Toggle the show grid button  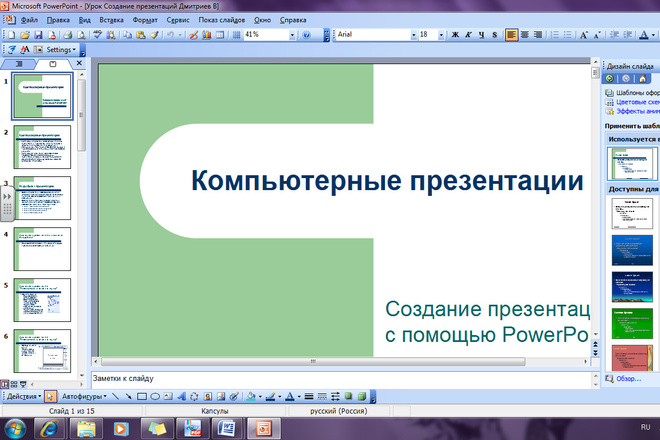coord(237,35)
